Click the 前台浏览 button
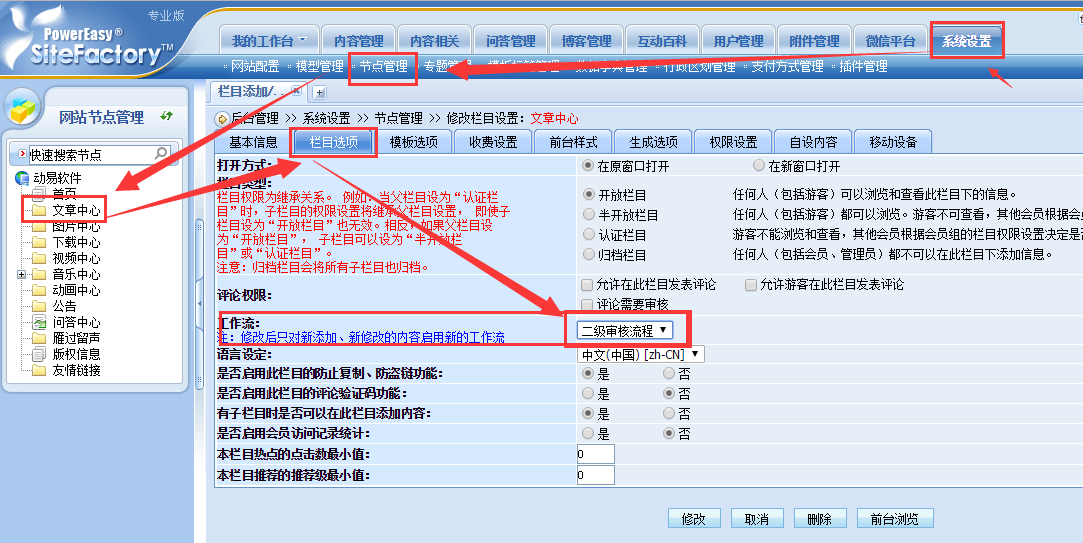Screen dimensions: 1083x543 pyautogui.click(x=895, y=519)
